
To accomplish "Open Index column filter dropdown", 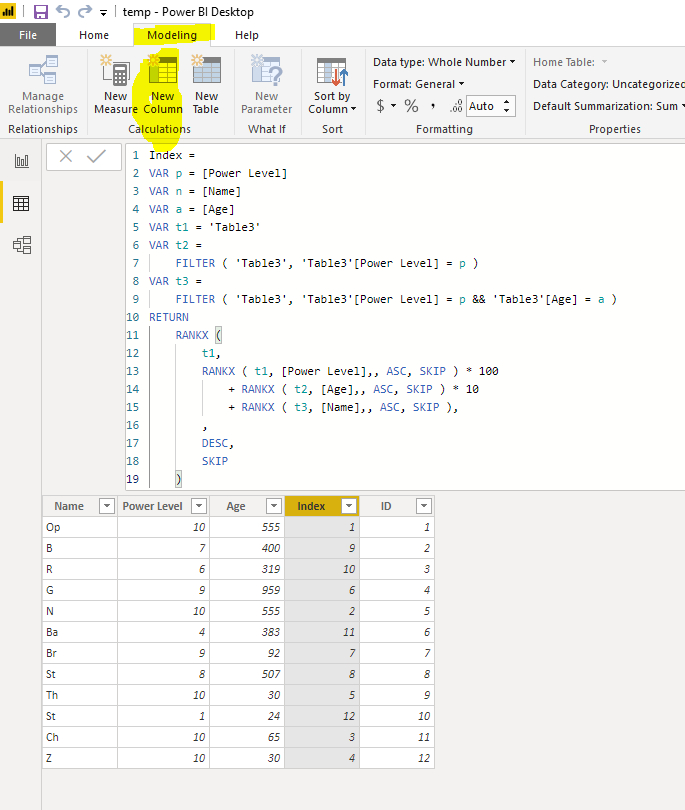I will coord(349,506).
